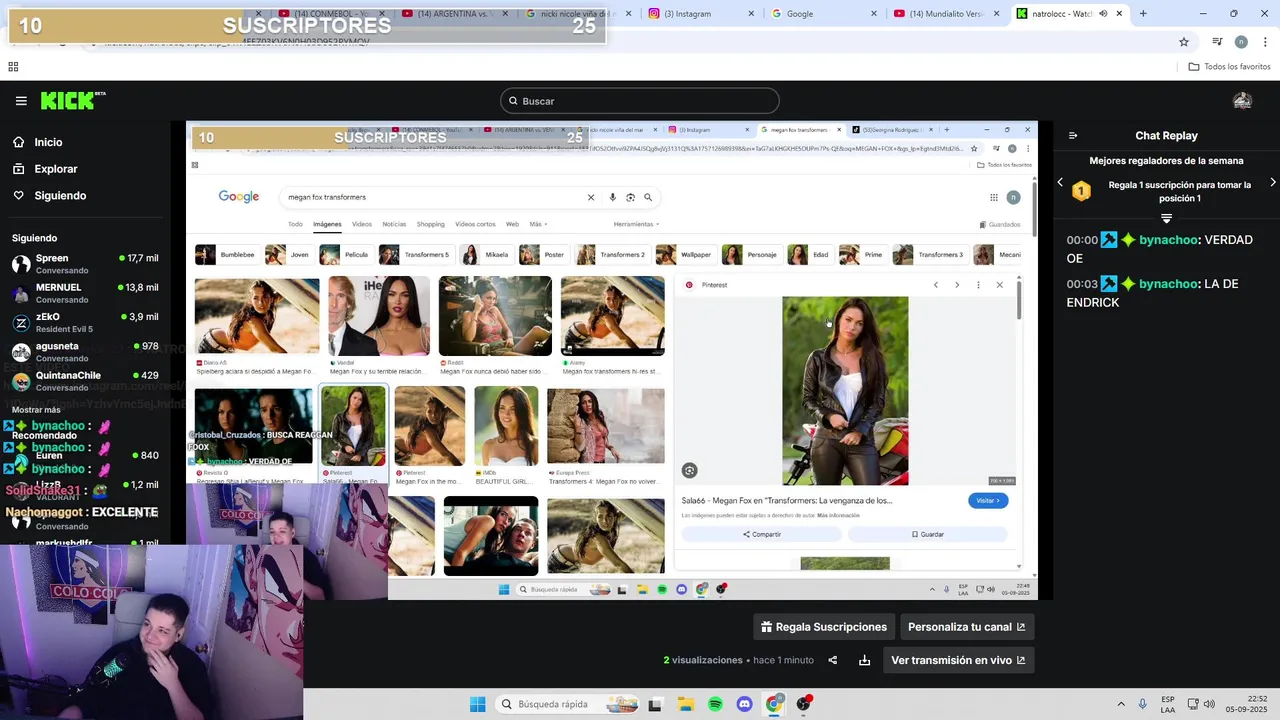The width and height of the screenshot is (1280, 720).
Task: Focus the Buscar search field
Action: [x=640, y=101]
